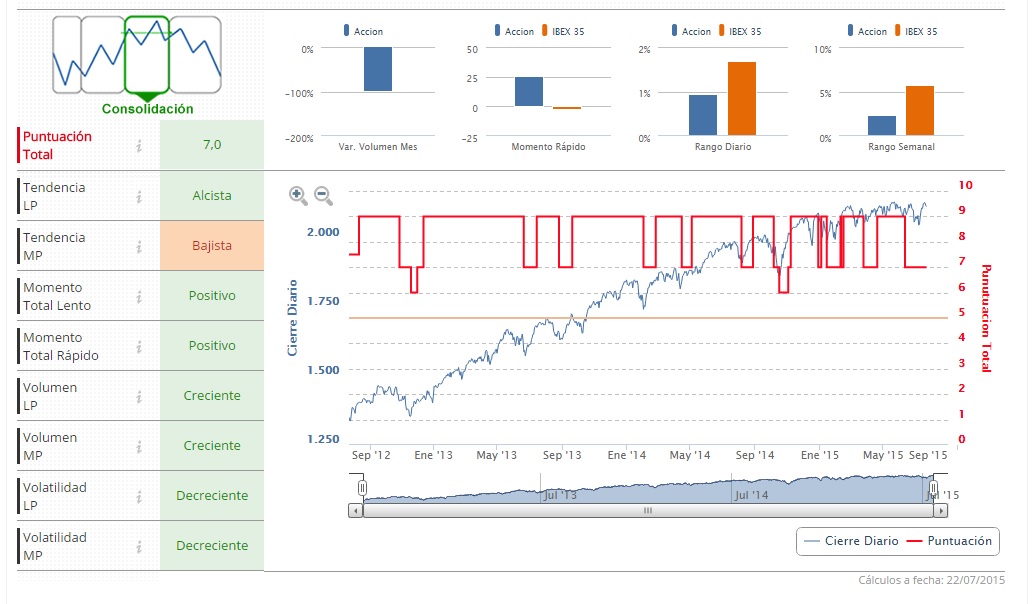Open info icon for Tendencia LP
The image size is (1035, 604).
coord(139,197)
